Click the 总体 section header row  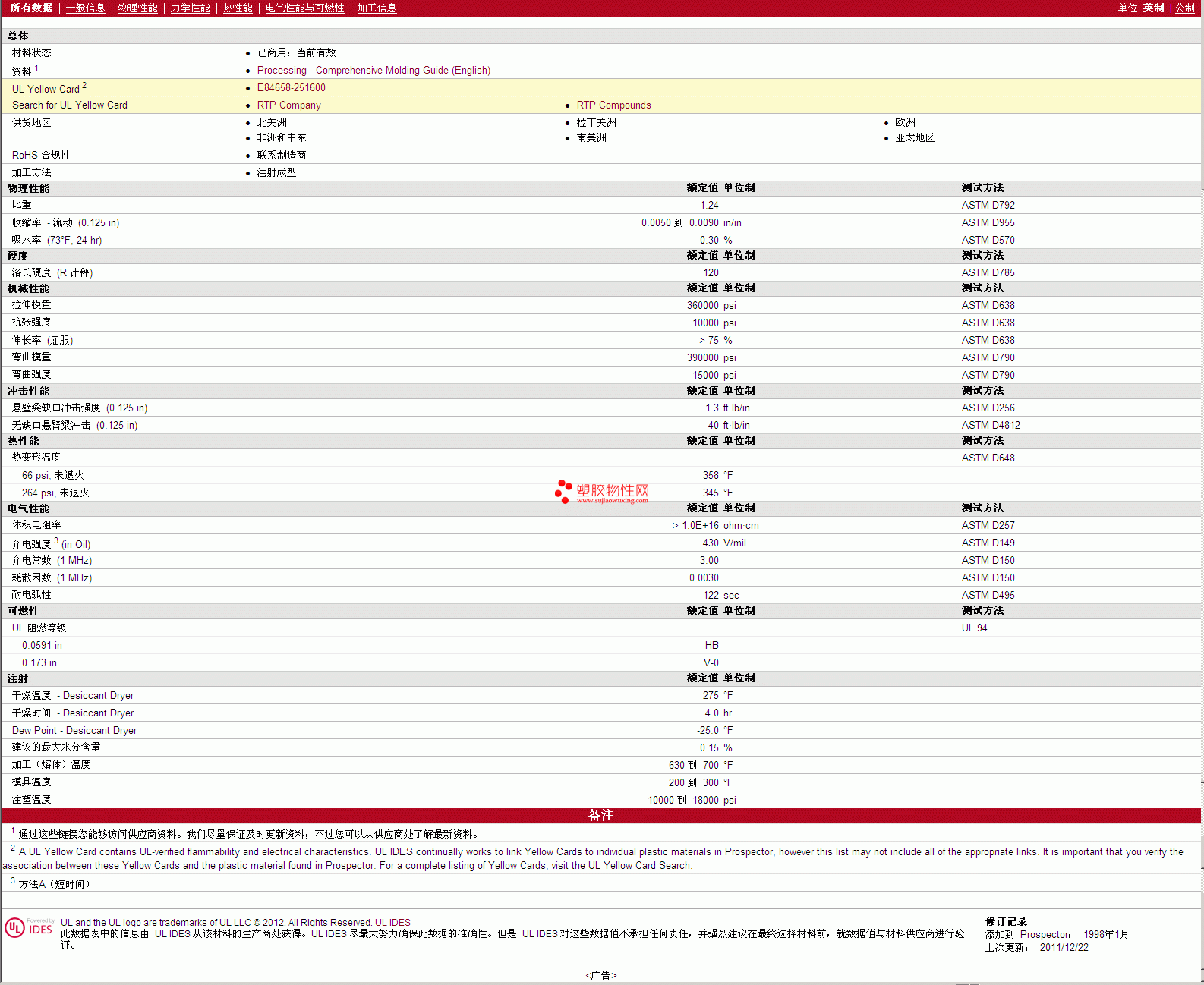pyautogui.click(x=18, y=36)
